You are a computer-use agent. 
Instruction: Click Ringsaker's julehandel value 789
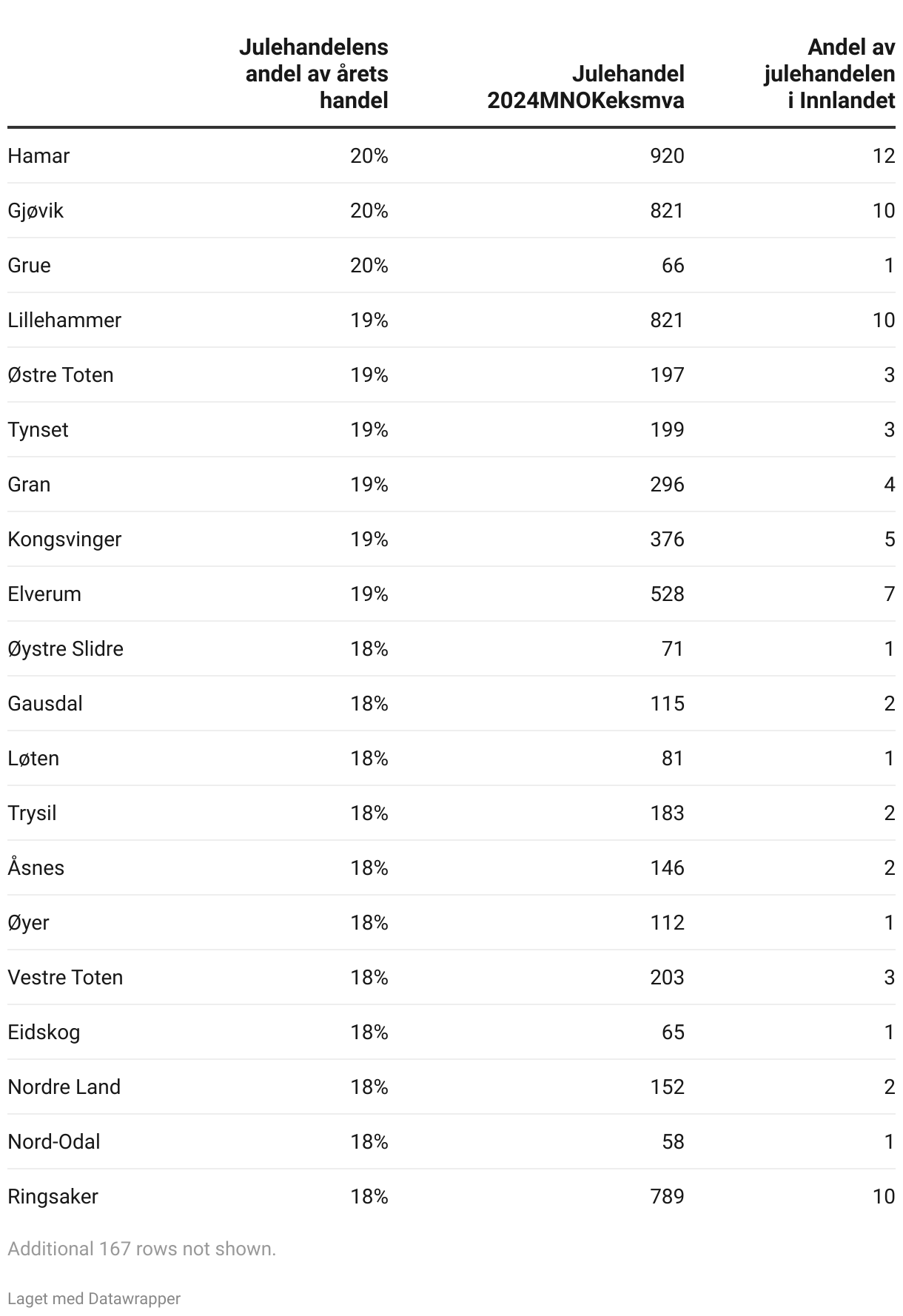[x=667, y=1197]
